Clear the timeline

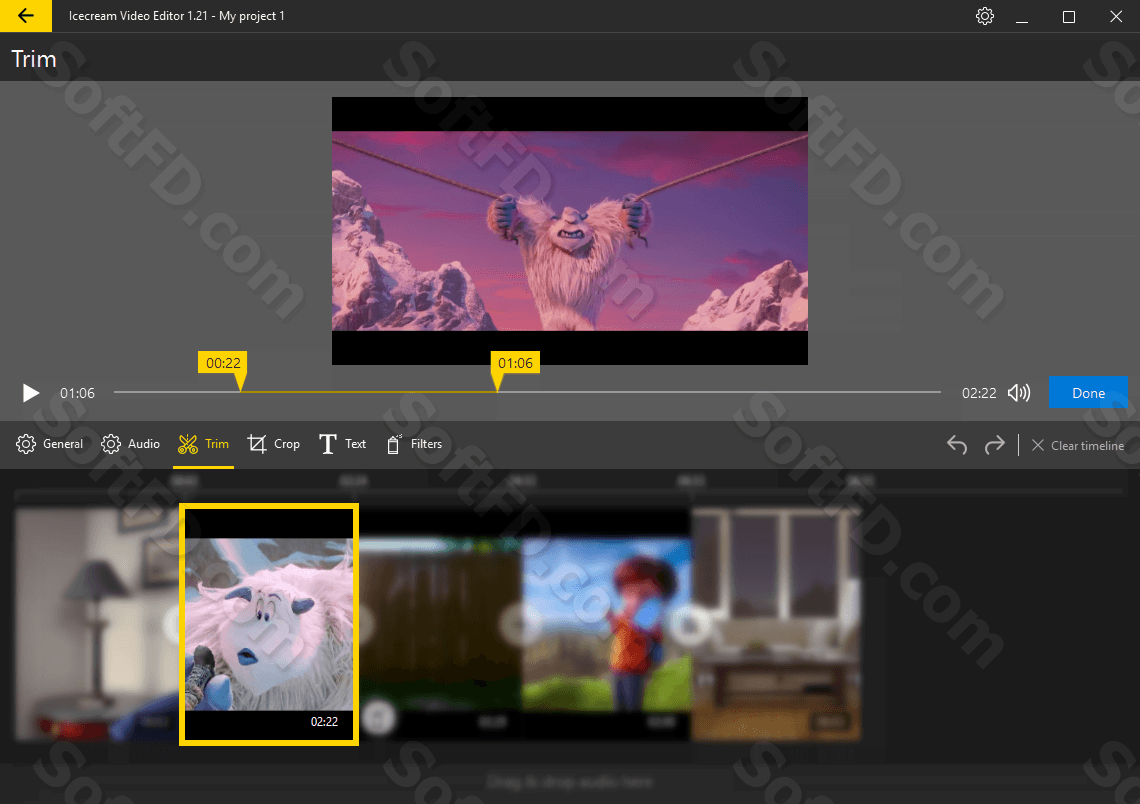pyautogui.click(x=1078, y=446)
